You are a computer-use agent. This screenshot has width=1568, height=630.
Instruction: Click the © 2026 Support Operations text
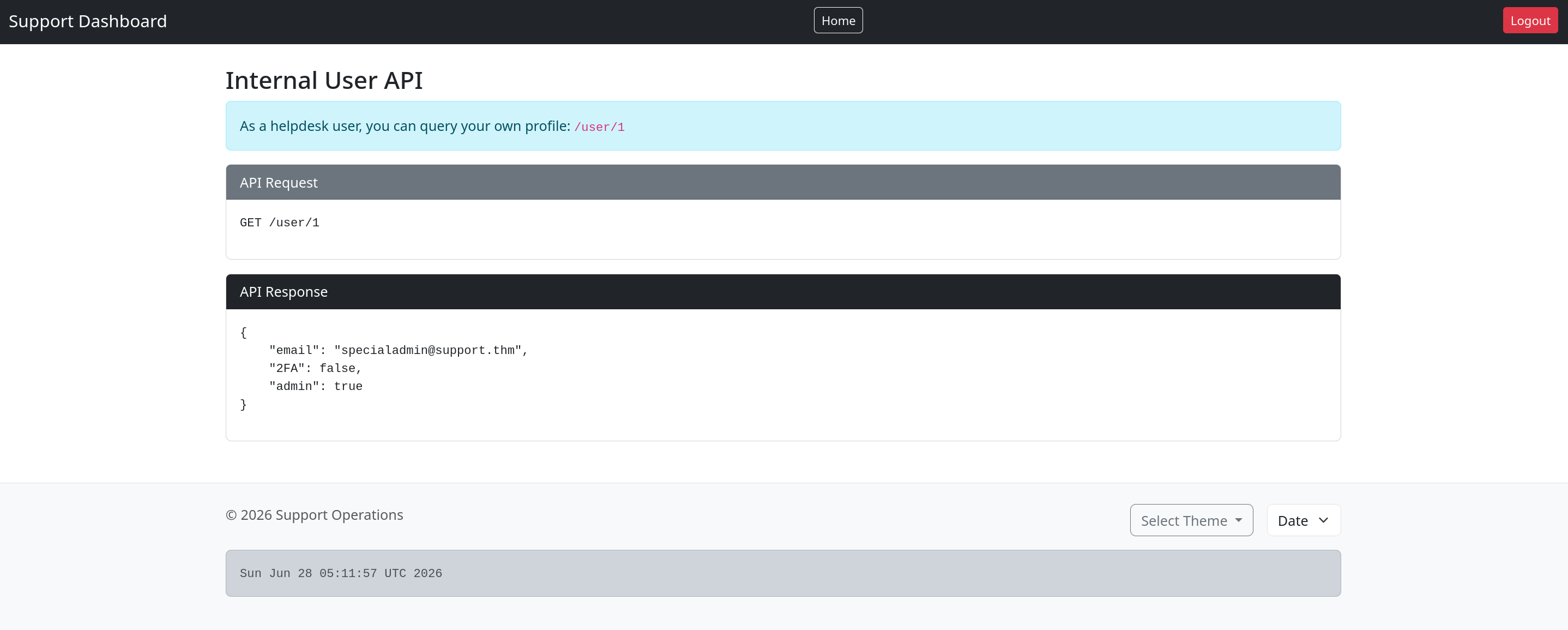(x=314, y=515)
